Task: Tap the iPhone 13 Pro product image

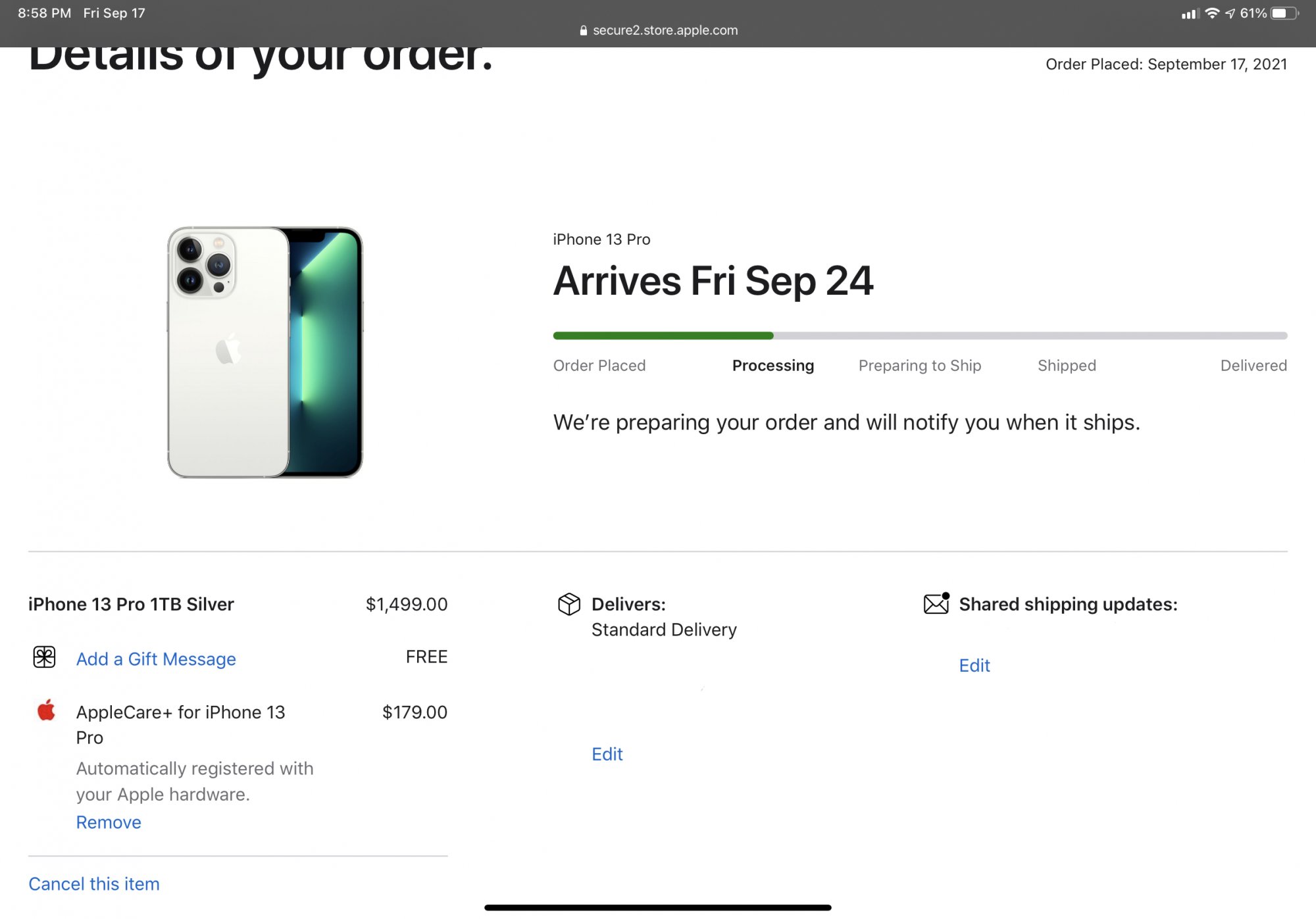Action: coord(265,352)
